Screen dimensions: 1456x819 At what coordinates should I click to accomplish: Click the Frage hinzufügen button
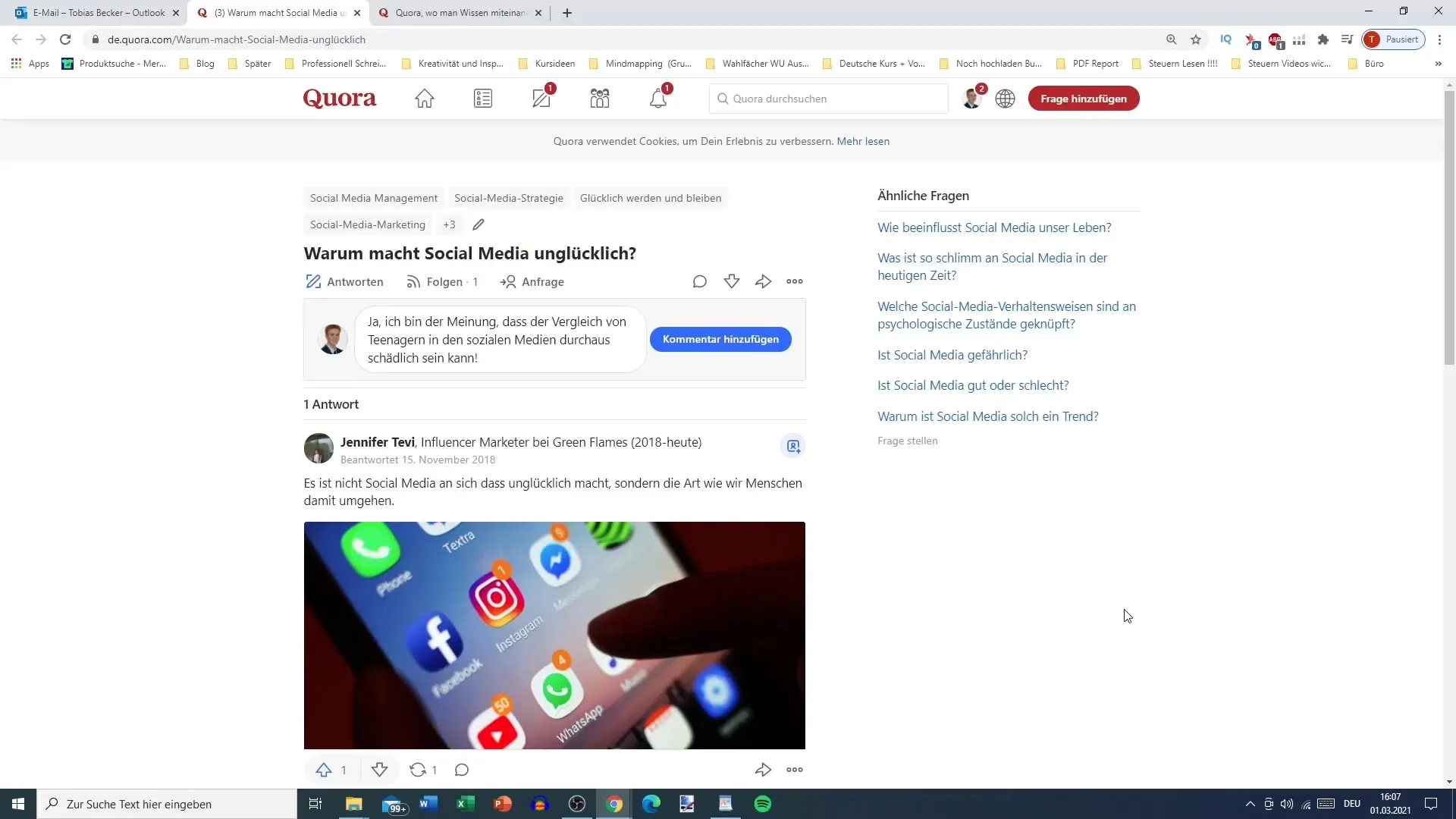pyautogui.click(x=1084, y=99)
